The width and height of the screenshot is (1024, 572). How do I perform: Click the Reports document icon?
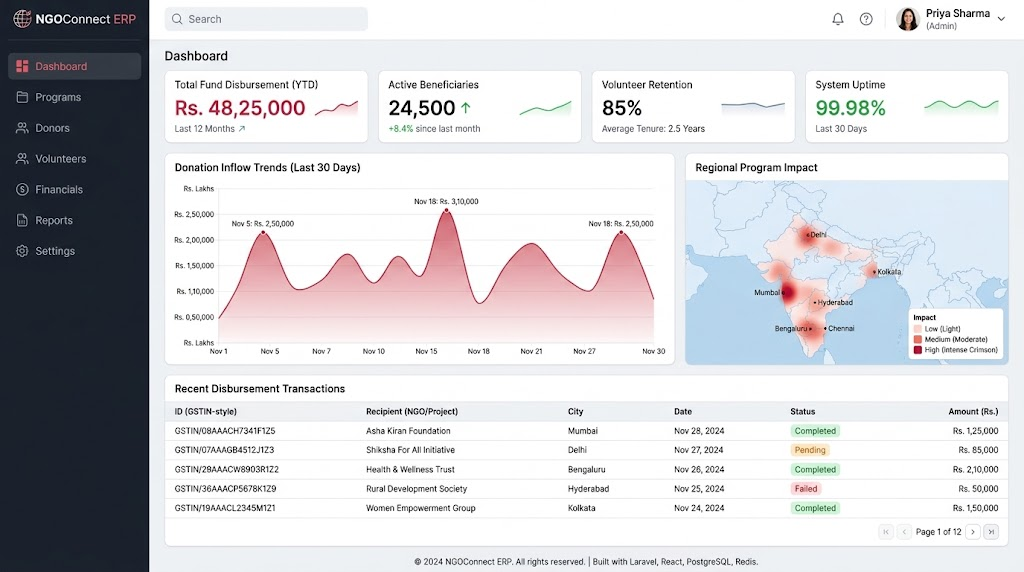coord(22,220)
